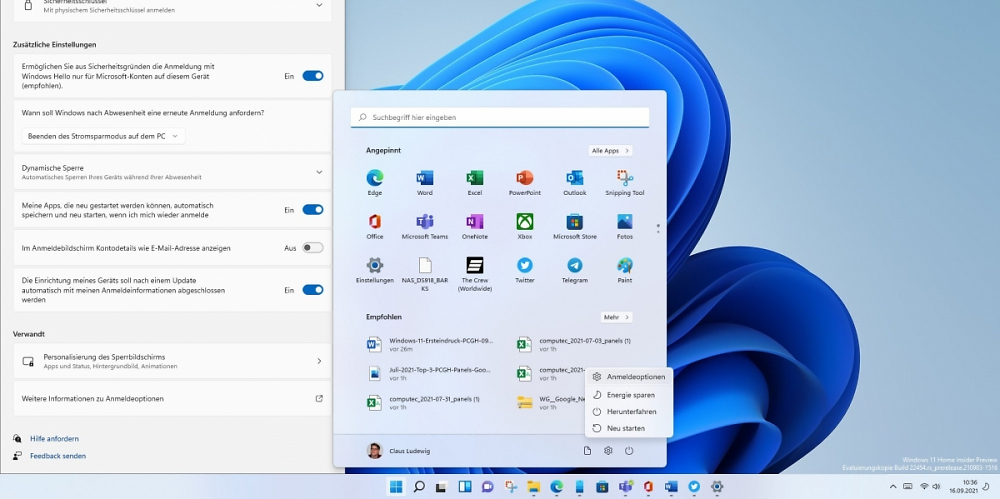The width and height of the screenshot is (1000, 499).
Task: Open documents icon in Start menu footer
Action: pyautogui.click(x=587, y=451)
